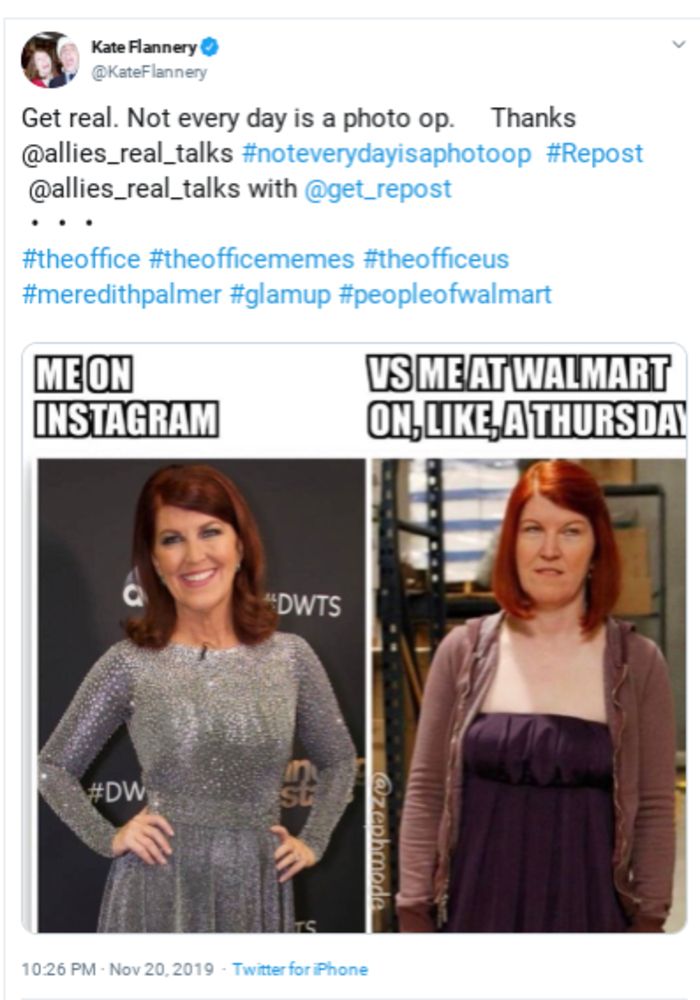Image resolution: width=700 pixels, height=1000 pixels.
Task: Click the ME ON INSTAGRAM caption
Action: coord(126,396)
